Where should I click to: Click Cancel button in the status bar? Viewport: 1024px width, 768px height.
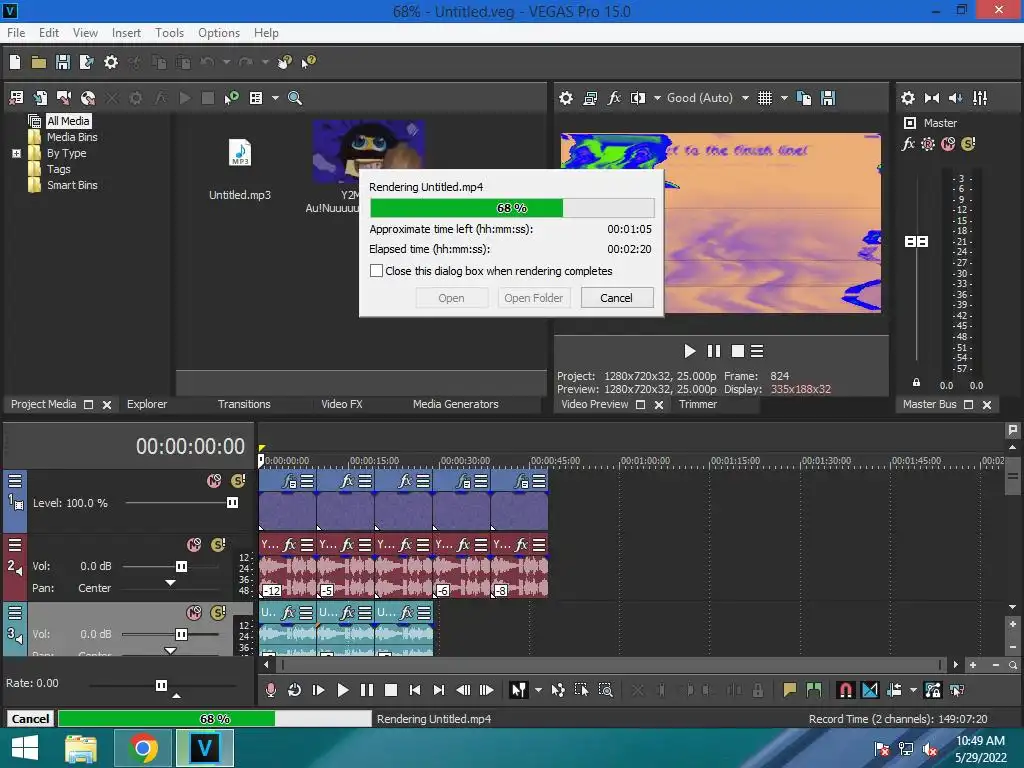pyautogui.click(x=30, y=718)
